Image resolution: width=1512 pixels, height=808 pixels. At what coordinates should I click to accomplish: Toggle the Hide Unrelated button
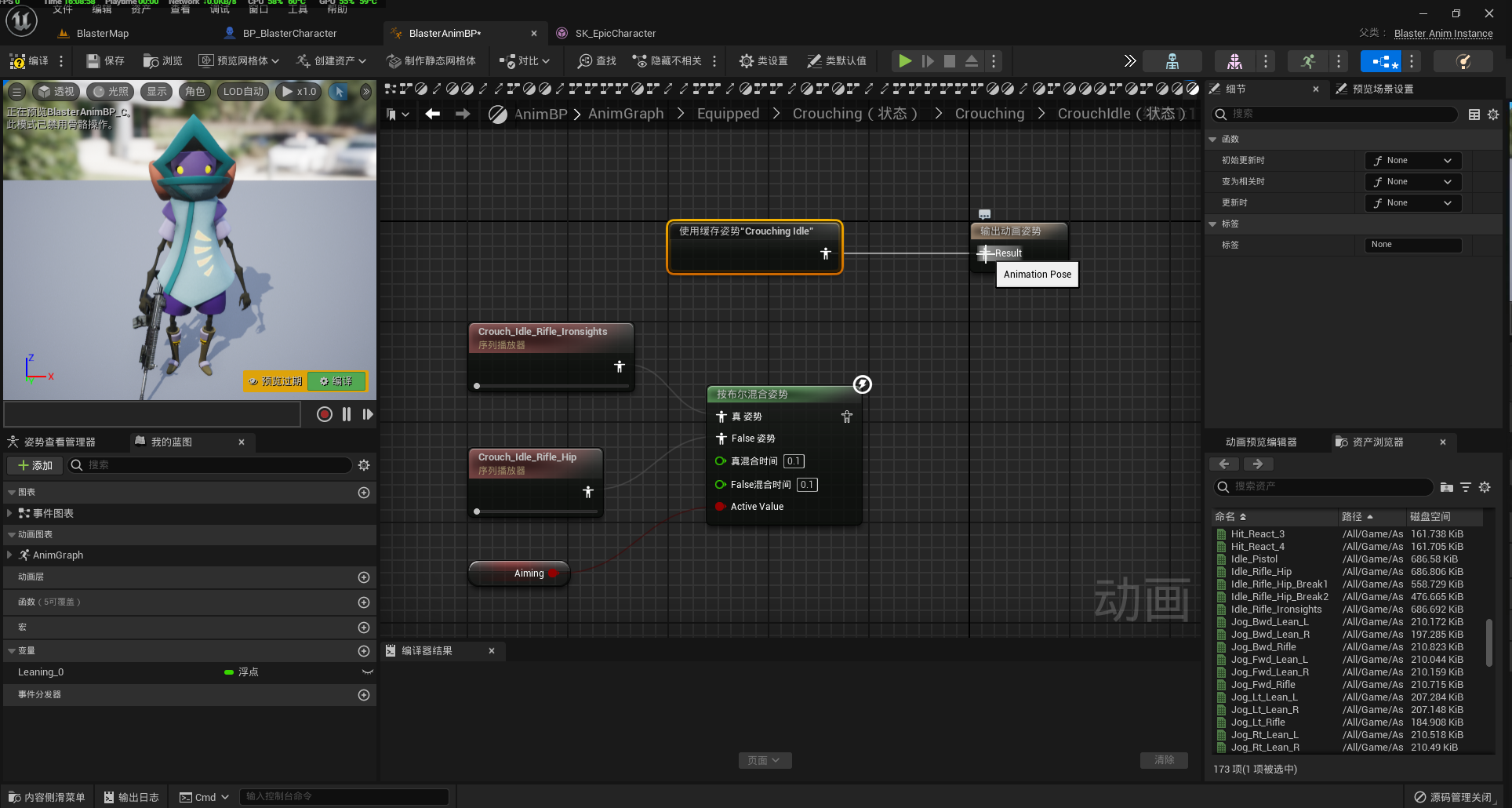(667, 60)
